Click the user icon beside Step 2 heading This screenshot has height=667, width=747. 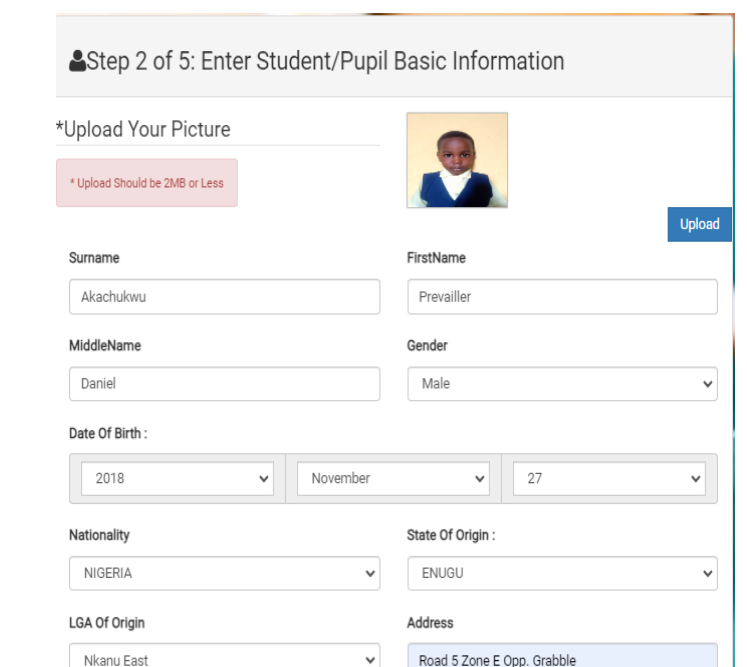point(77,62)
